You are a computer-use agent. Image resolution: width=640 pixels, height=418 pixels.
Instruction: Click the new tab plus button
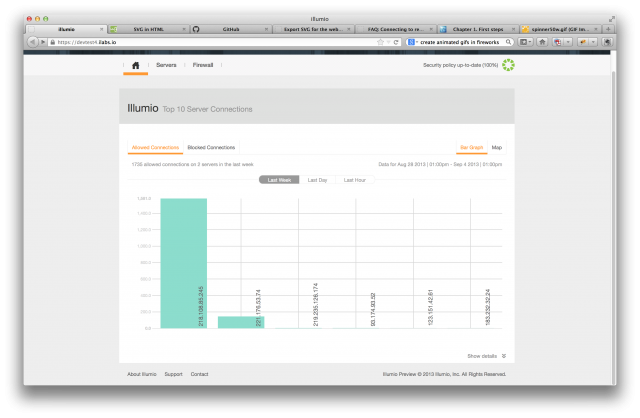point(608,29)
